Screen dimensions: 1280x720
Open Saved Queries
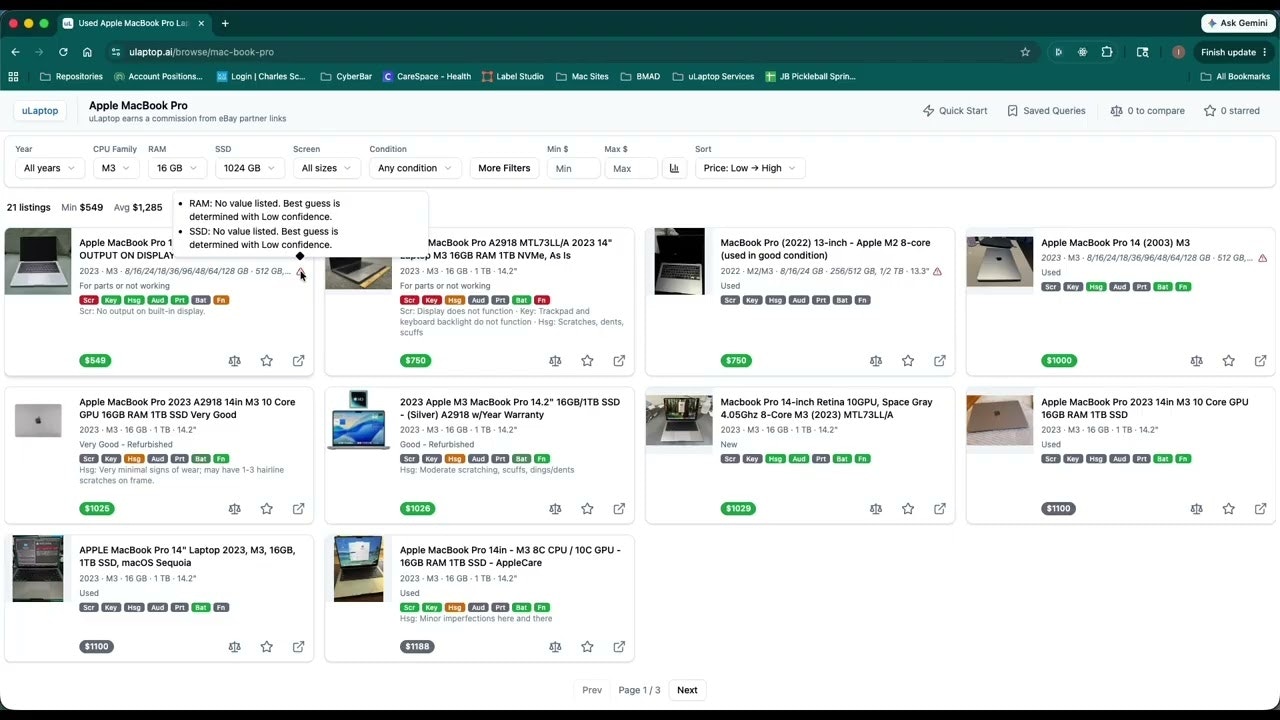tap(1046, 111)
